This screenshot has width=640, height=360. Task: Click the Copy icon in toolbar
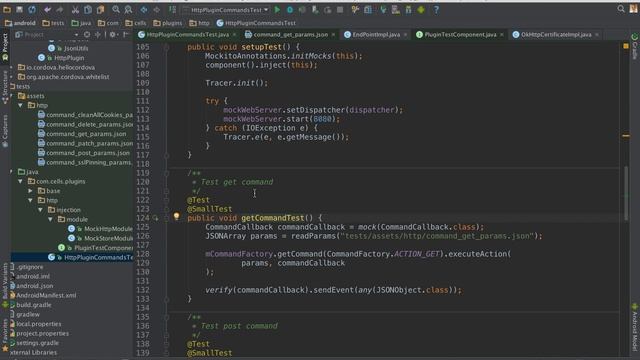[x=88, y=9]
